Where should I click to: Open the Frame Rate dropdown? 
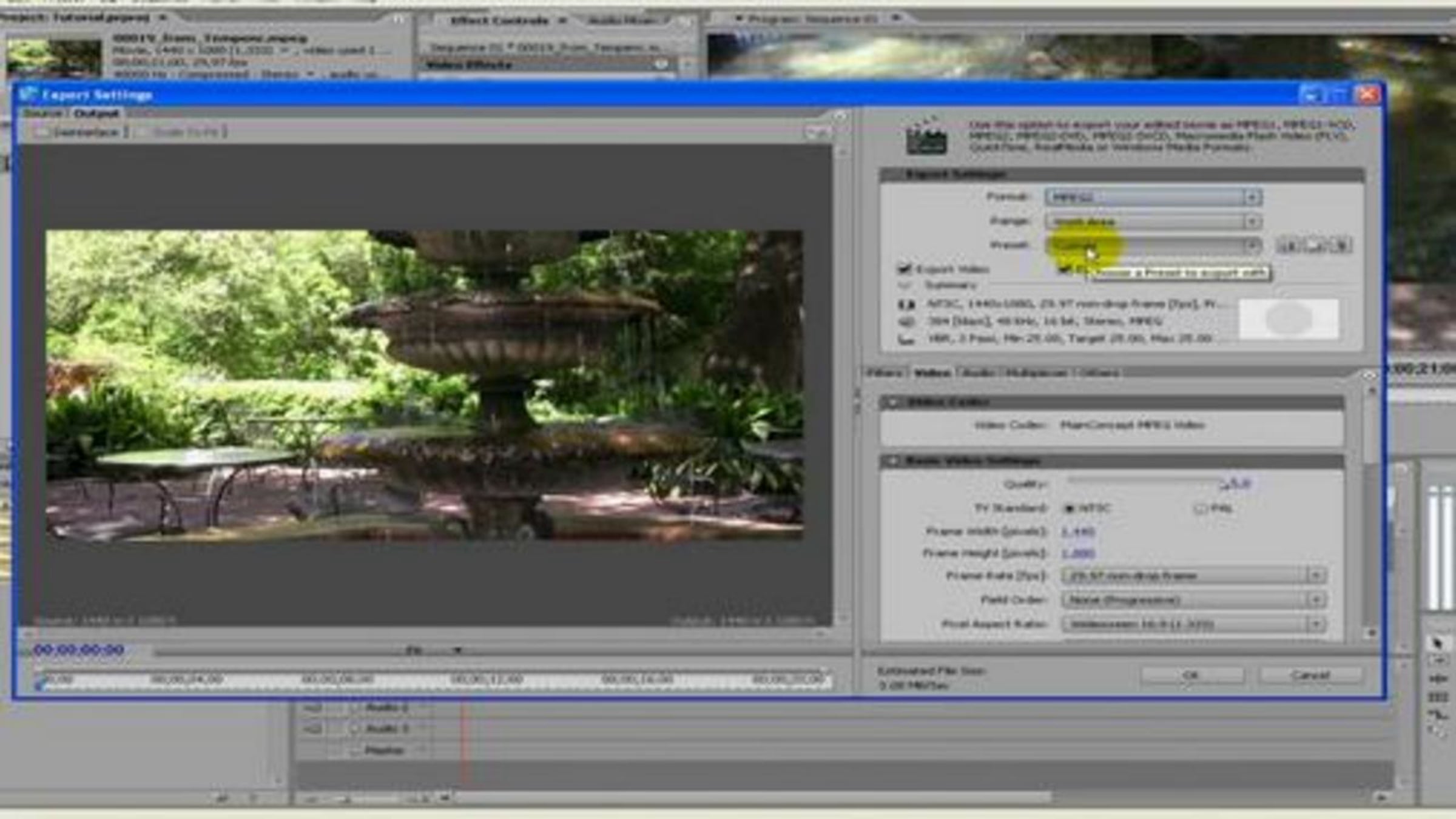click(1193, 575)
